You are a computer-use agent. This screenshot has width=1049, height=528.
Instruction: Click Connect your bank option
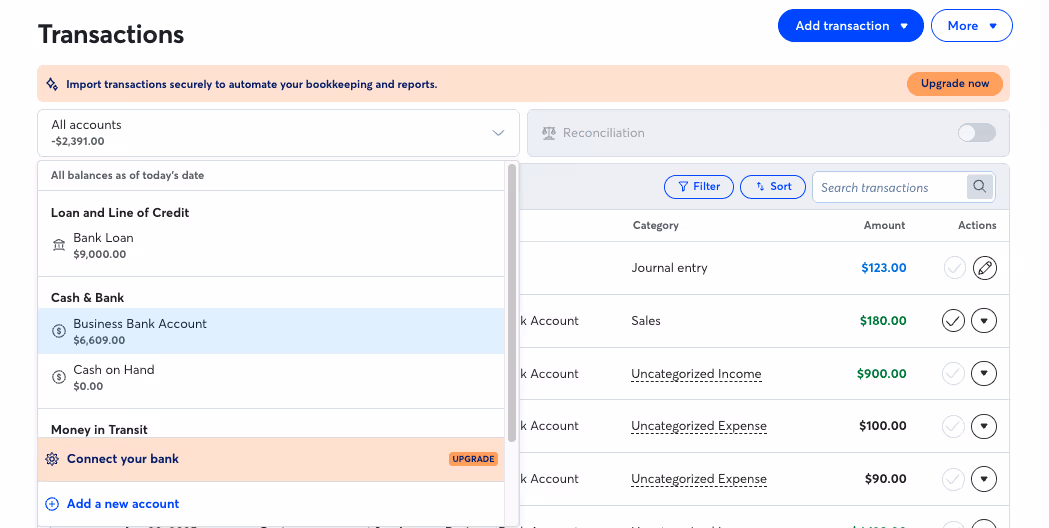[x=271, y=459]
